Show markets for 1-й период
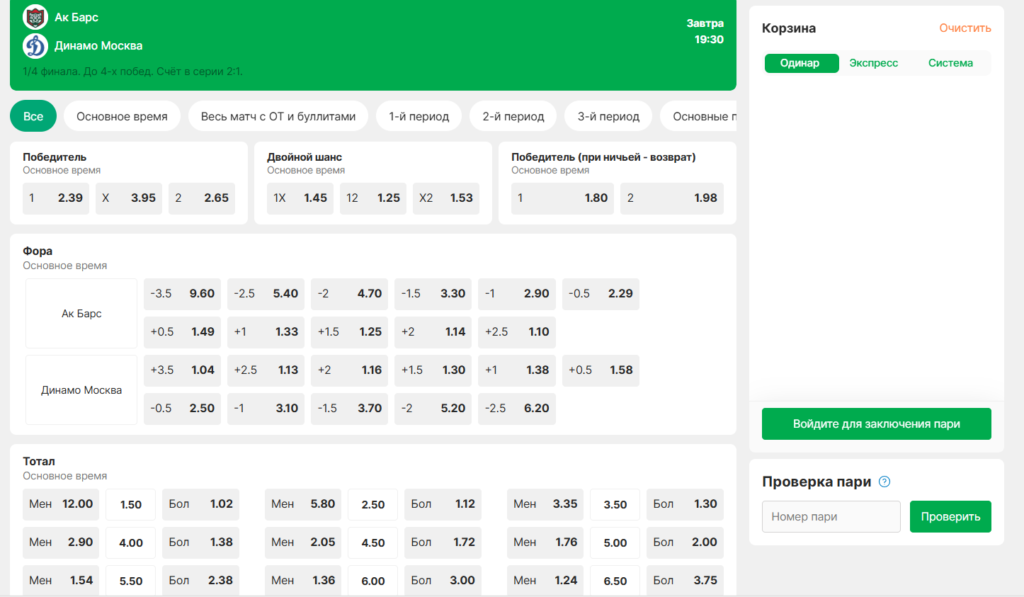Screen dimensions: 1024x597 pyautogui.click(x=419, y=116)
